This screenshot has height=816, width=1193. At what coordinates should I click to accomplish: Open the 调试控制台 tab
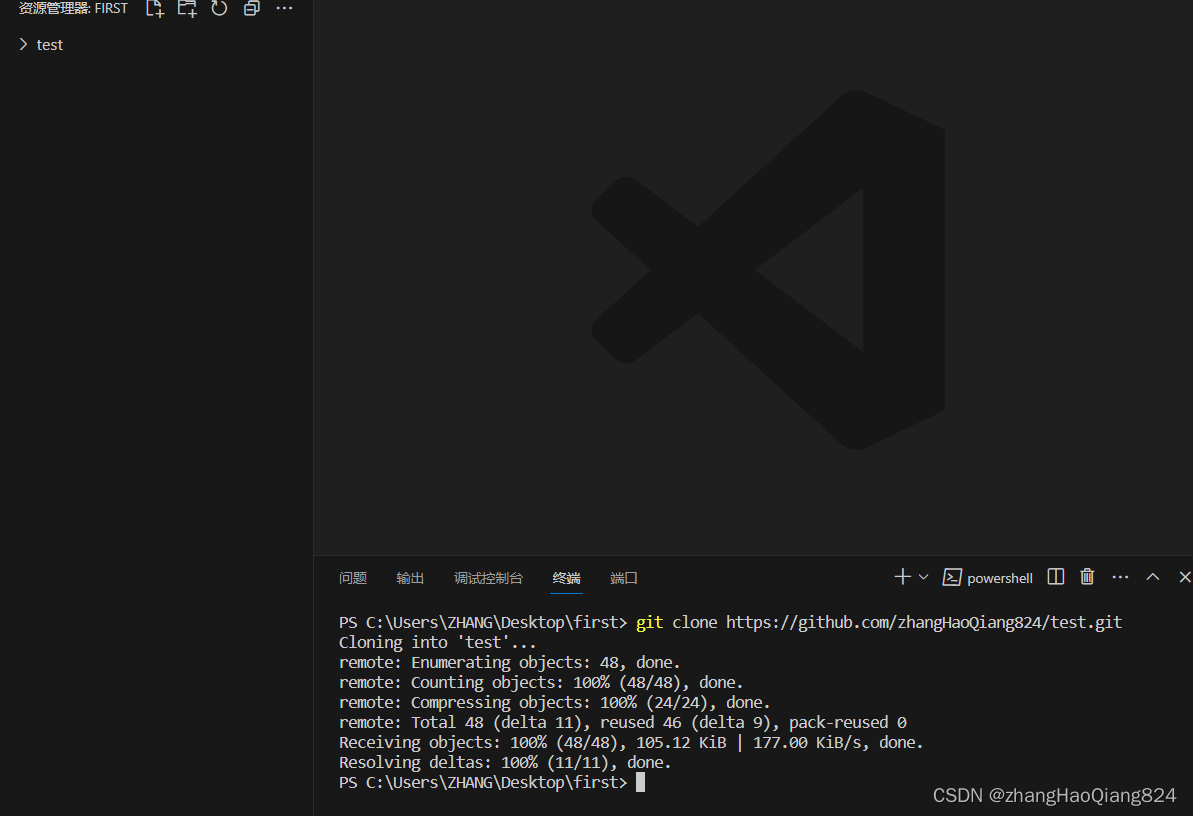[x=488, y=579]
